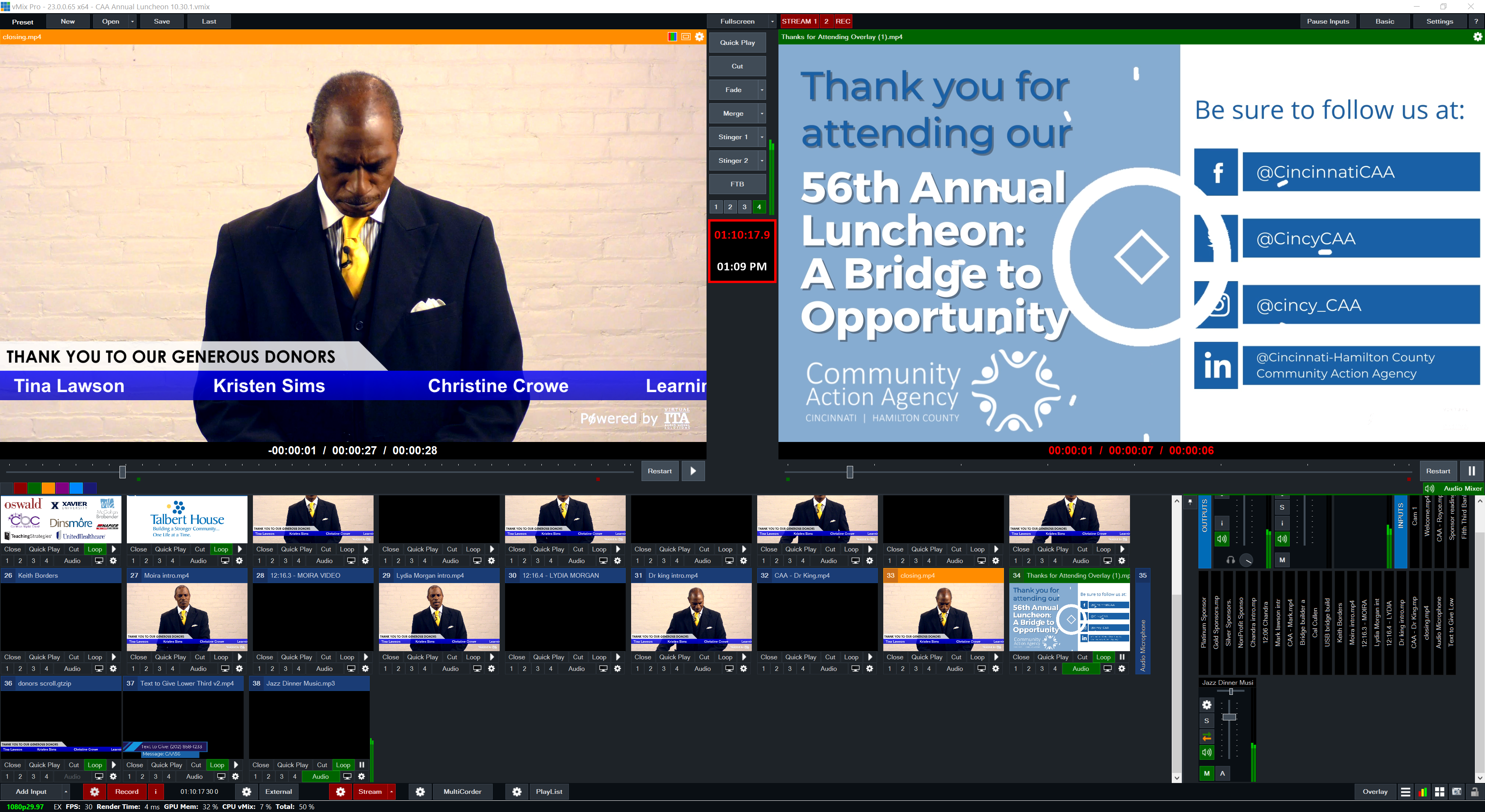Mute the Jazz Dinner Music speaker button
Screen dimensions: 1485x812
tap(1207, 752)
